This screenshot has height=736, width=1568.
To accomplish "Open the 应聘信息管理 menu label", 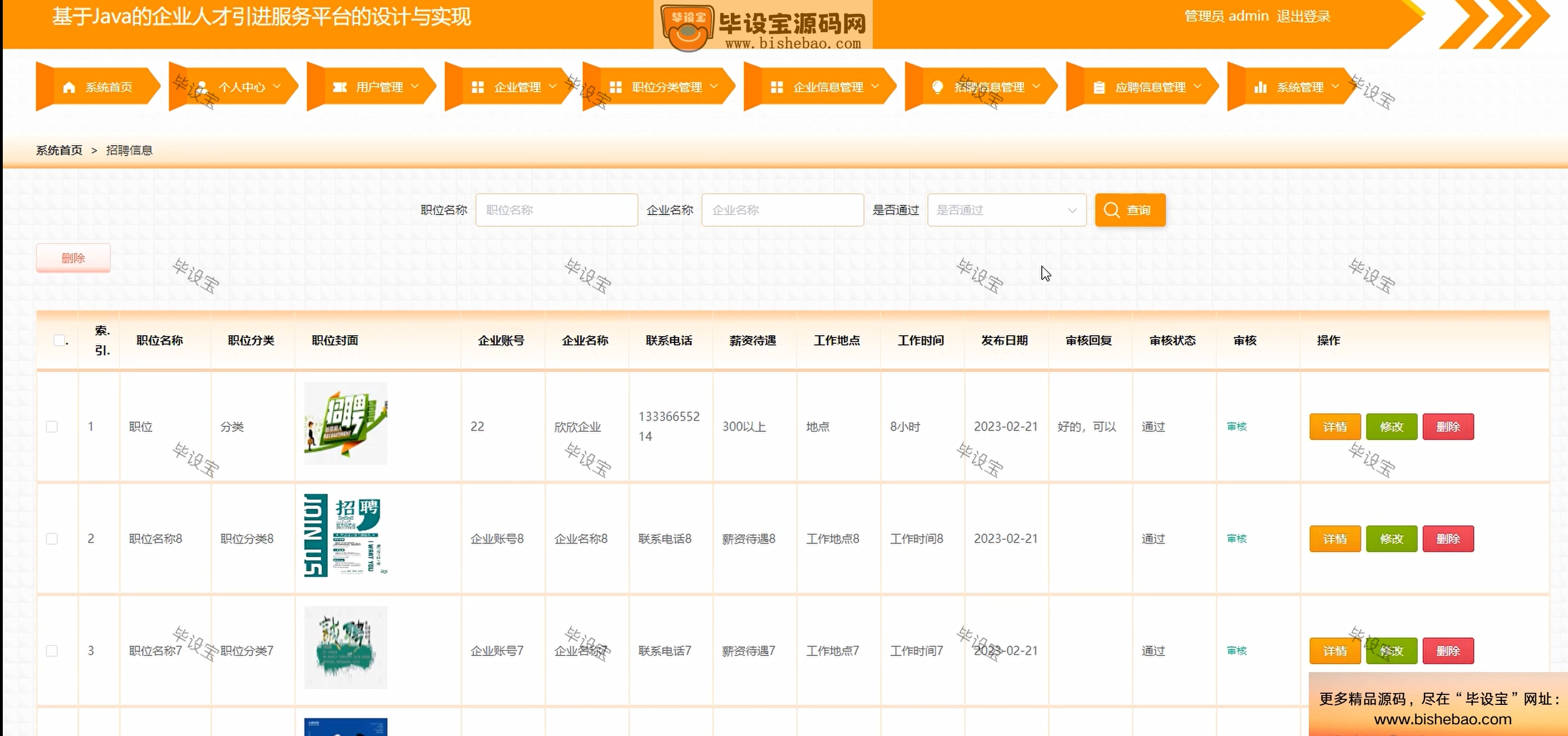I will pos(1150,88).
